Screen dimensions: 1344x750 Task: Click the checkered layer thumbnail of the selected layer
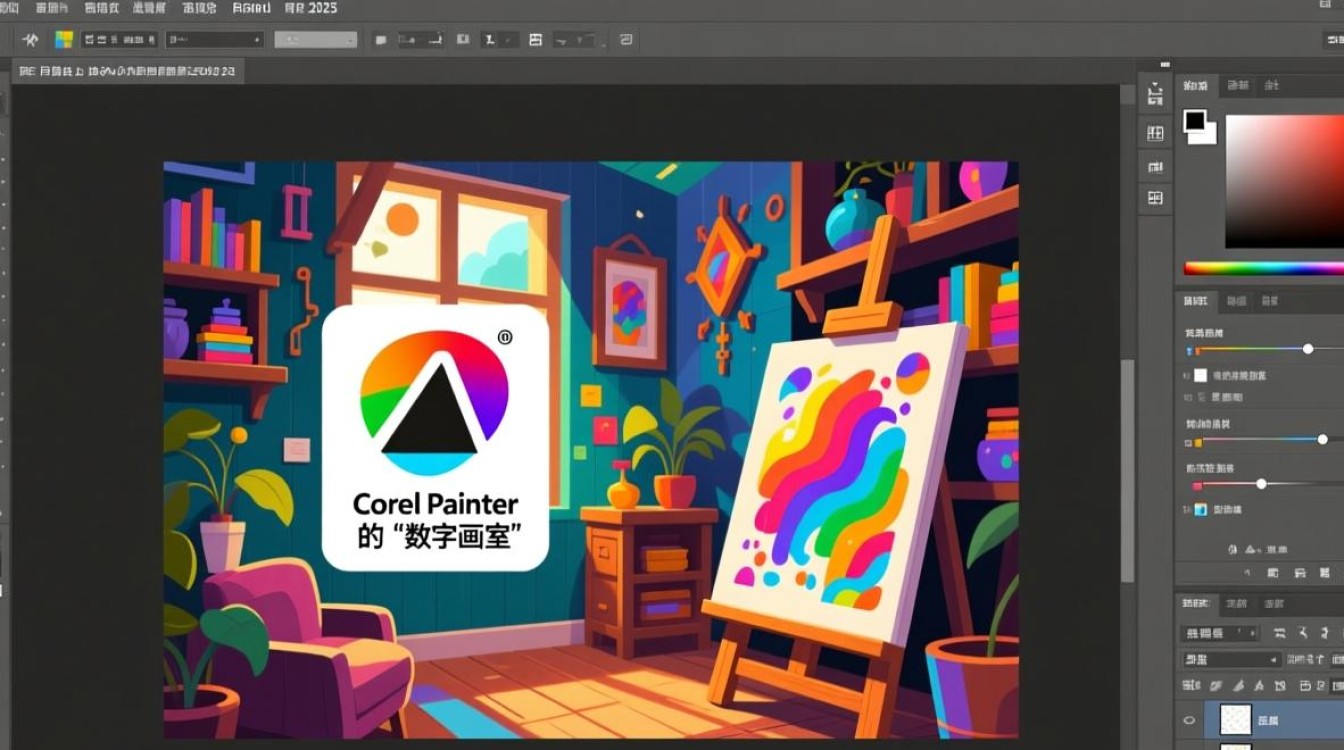coord(1235,719)
